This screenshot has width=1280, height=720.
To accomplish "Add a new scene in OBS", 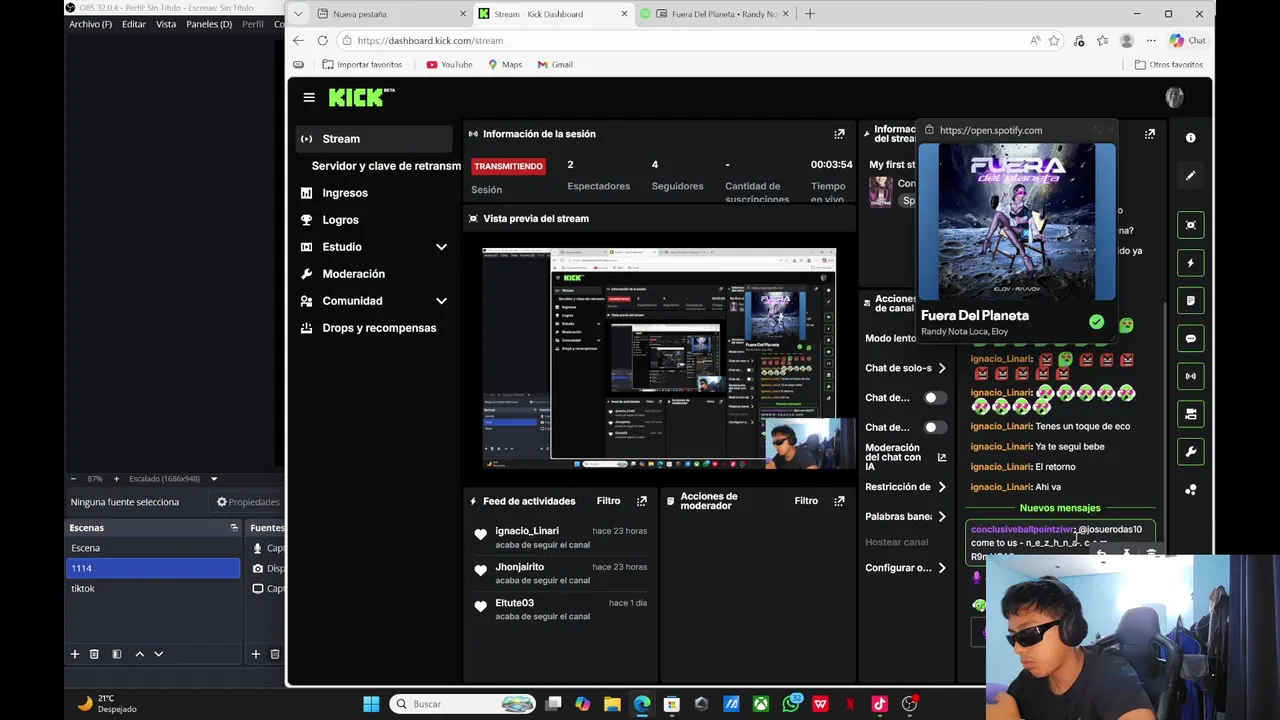I will [x=74, y=654].
